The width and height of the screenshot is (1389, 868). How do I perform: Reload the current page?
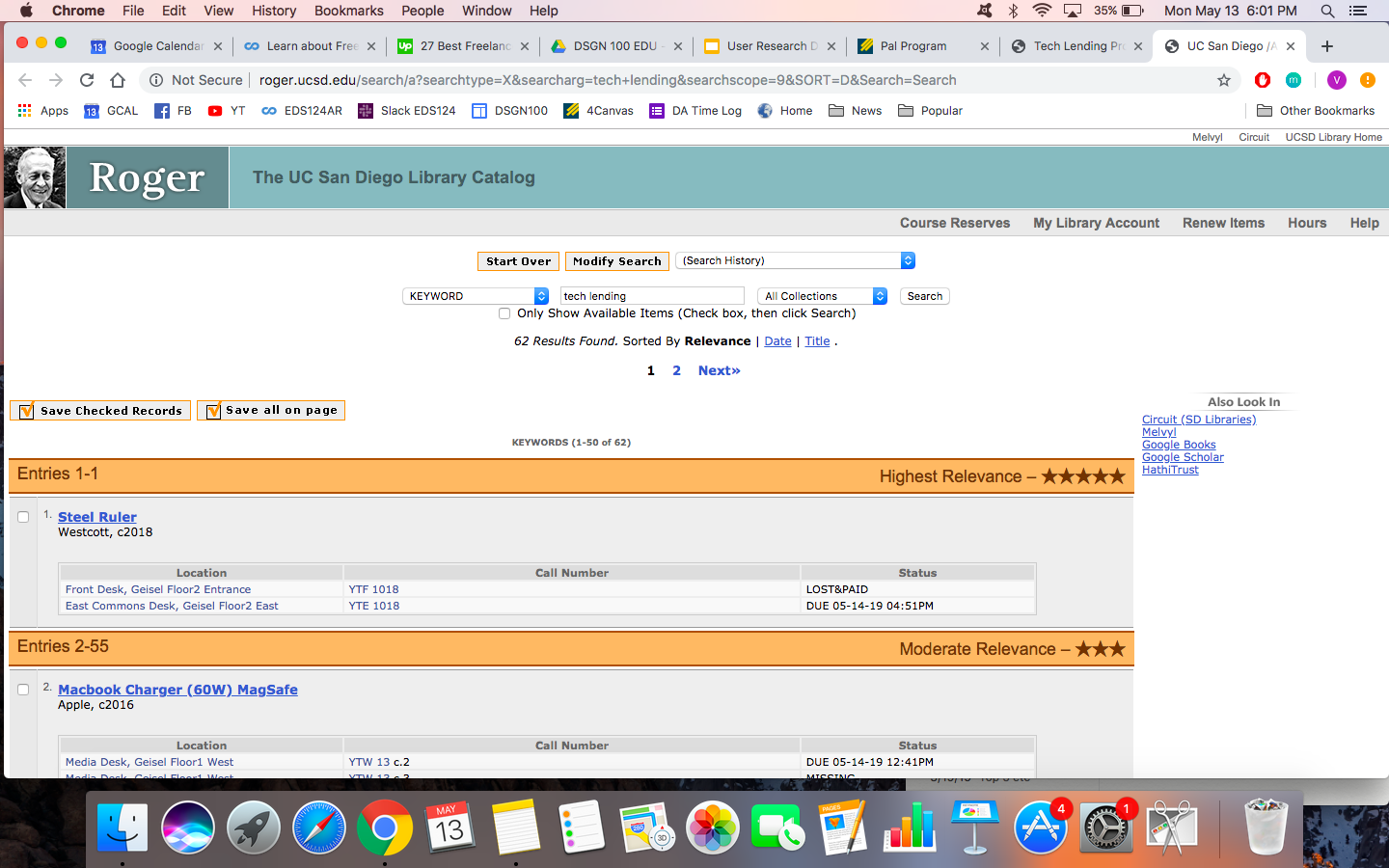pyautogui.click(x=87, y=80)
